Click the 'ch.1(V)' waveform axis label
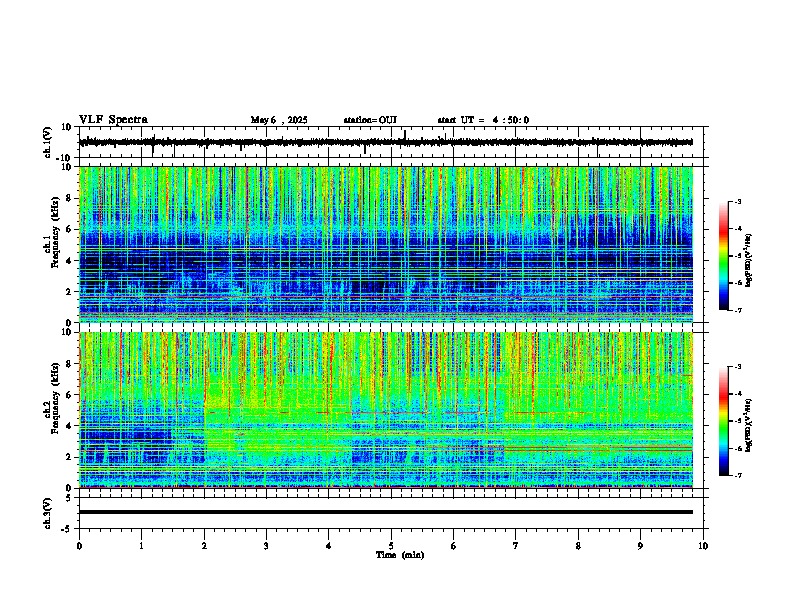 48,142
